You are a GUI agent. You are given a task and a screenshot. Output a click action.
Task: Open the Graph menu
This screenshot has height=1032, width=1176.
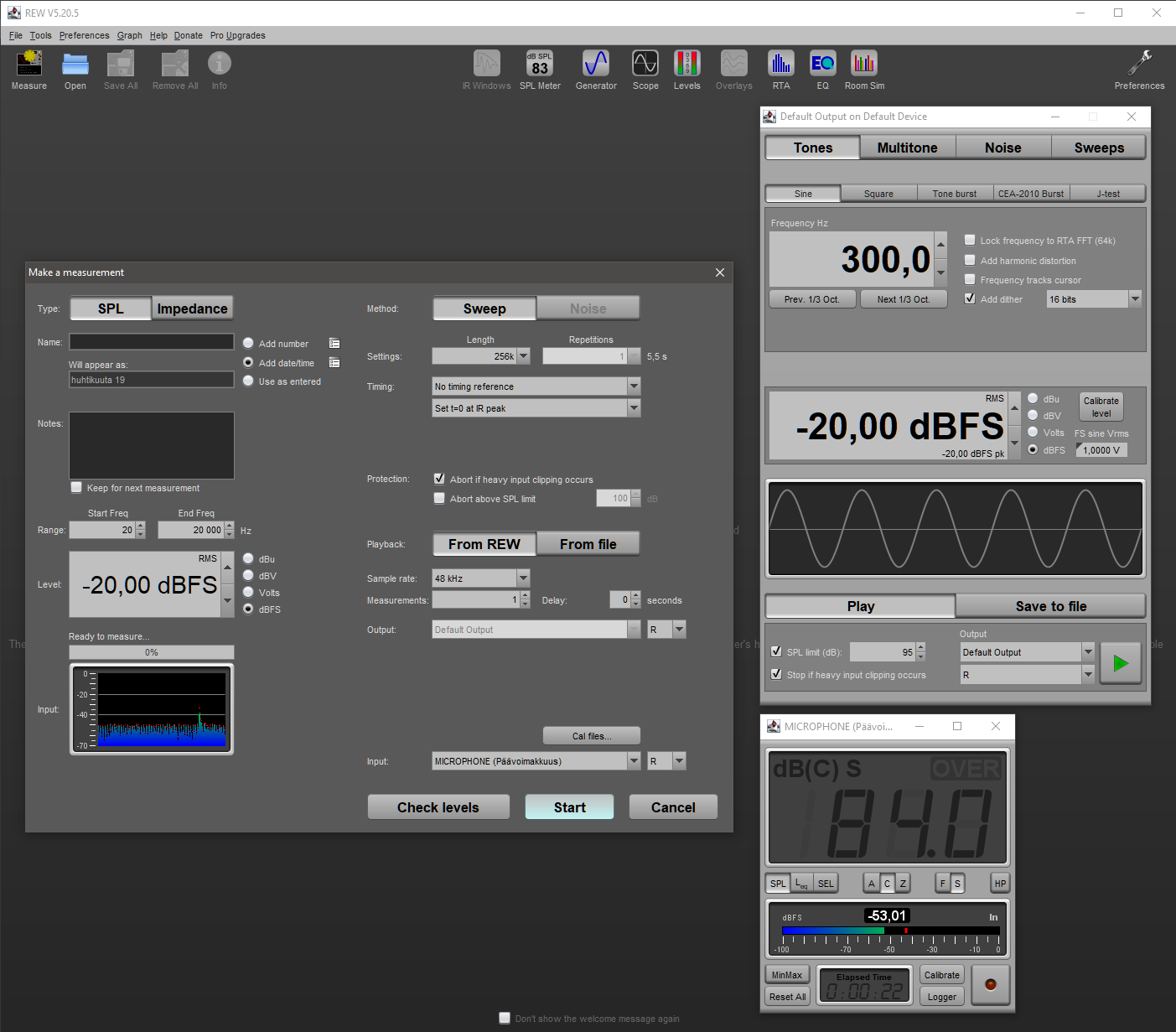point(129,35)
